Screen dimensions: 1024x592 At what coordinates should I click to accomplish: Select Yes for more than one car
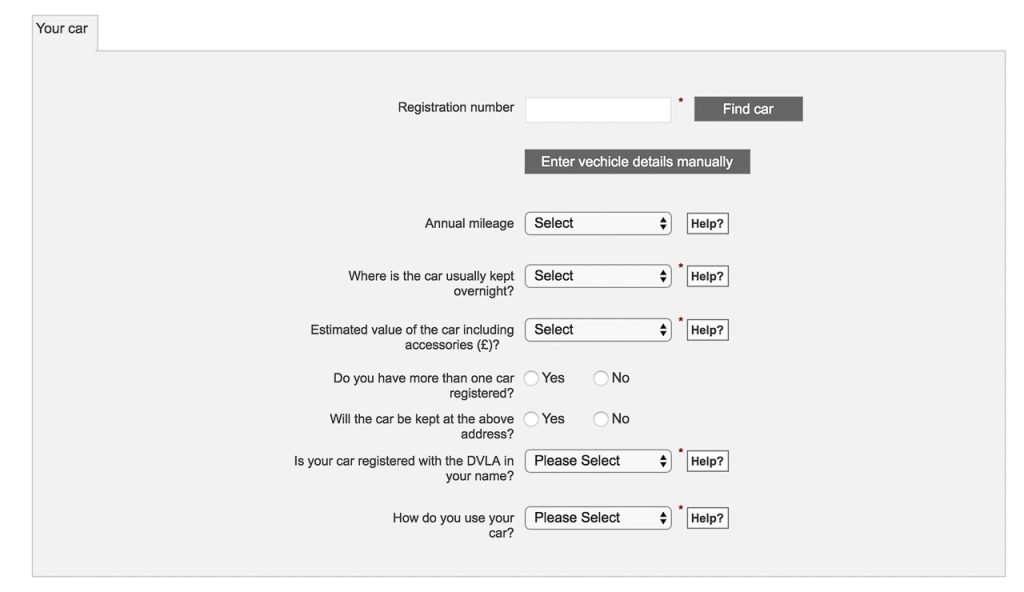click(x=532, y=378)
